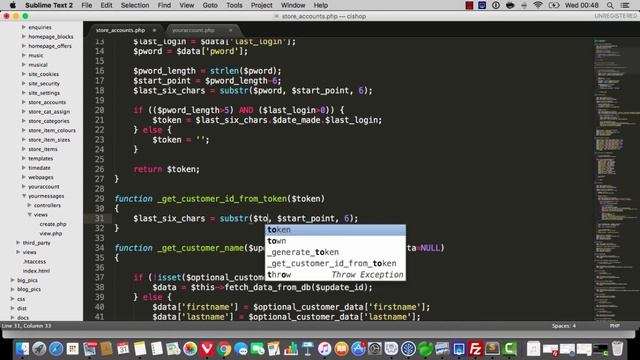
Task: Open Notification Center list icon
Action: (x=625, y=5)
